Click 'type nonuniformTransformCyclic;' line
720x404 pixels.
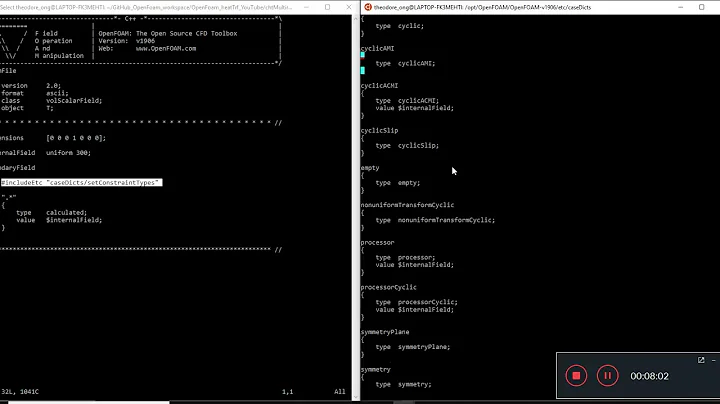click(x=435, y=220)
